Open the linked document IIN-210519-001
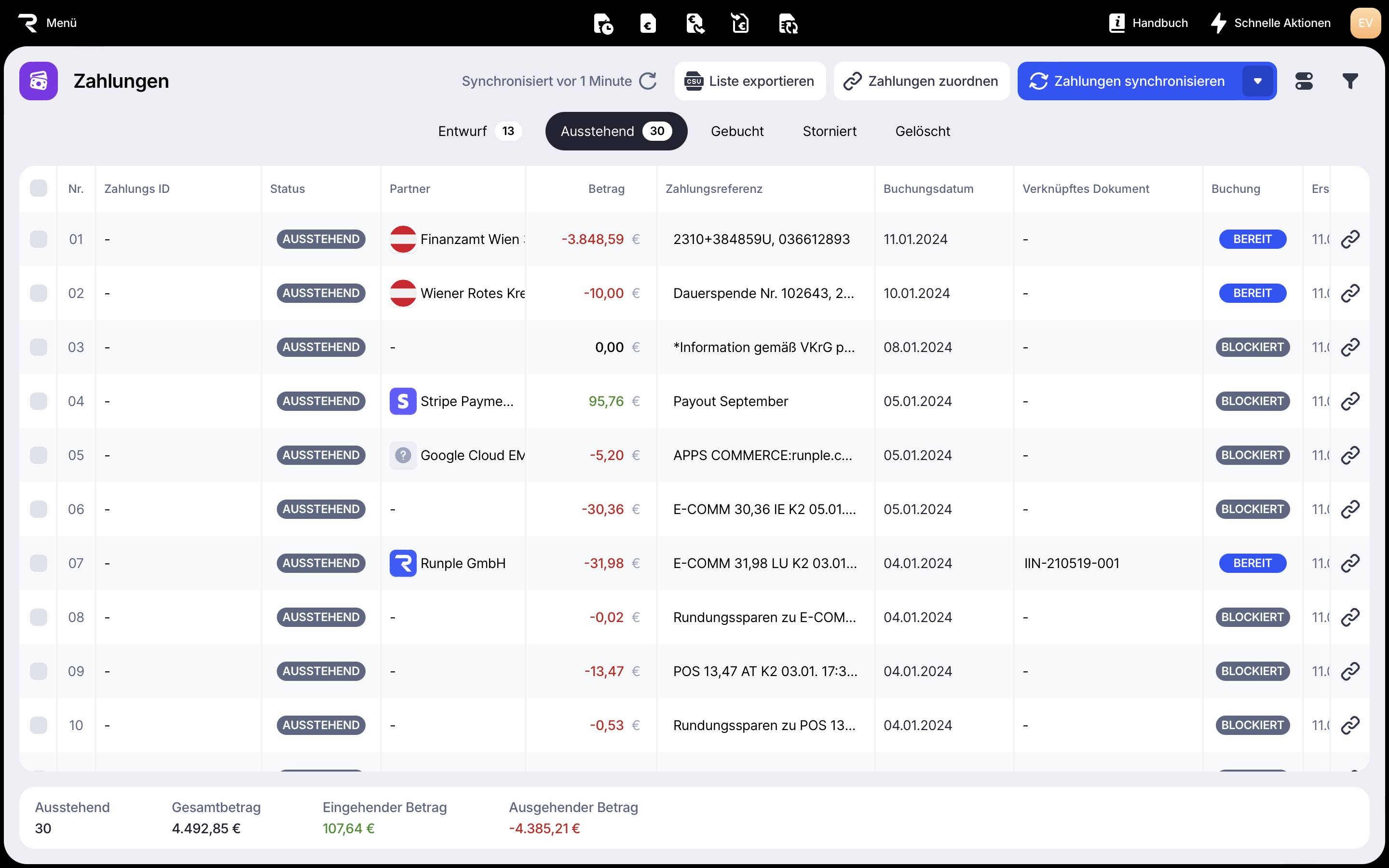This screenshot has width=1389, height=868. (1072, 563)
